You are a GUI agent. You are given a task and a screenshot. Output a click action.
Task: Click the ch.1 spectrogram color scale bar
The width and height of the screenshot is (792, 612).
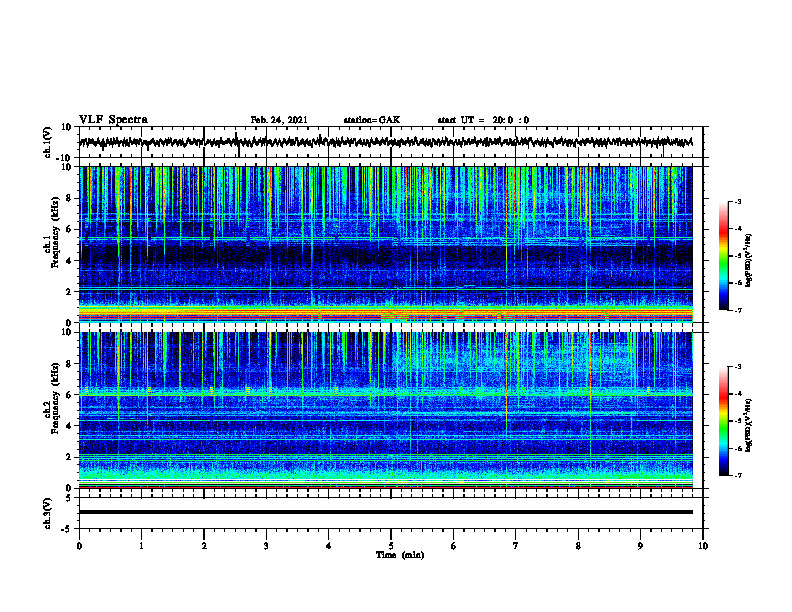(x=723, y=255)
